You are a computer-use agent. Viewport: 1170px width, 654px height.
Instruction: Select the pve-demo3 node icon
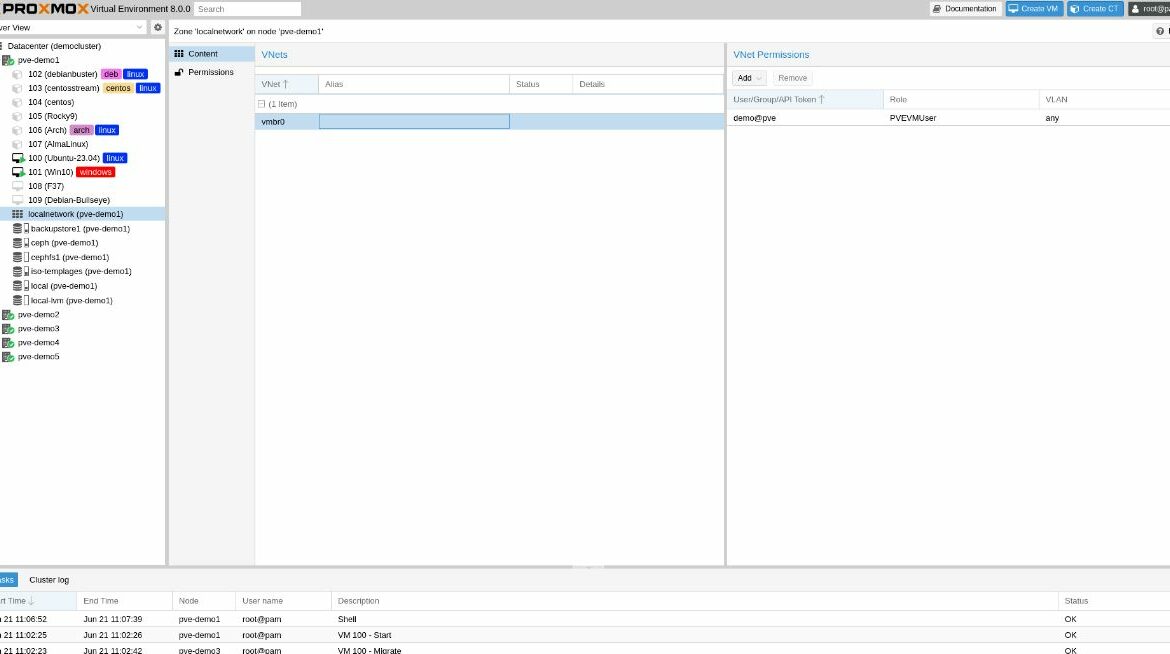pyautogui.click(x=8, y=328)
